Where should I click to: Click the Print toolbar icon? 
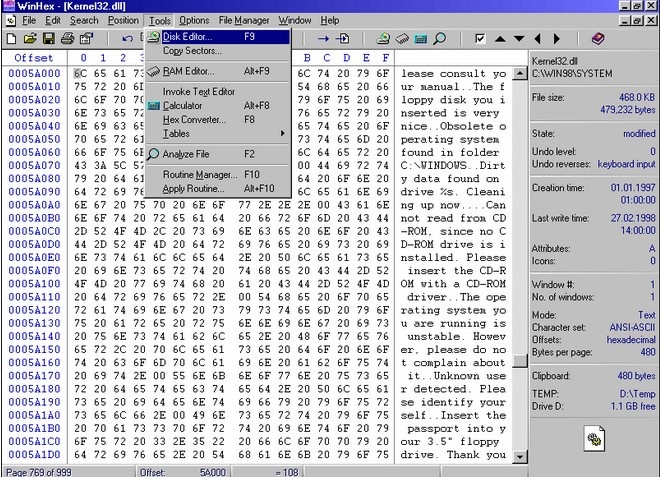coord(67,39)
